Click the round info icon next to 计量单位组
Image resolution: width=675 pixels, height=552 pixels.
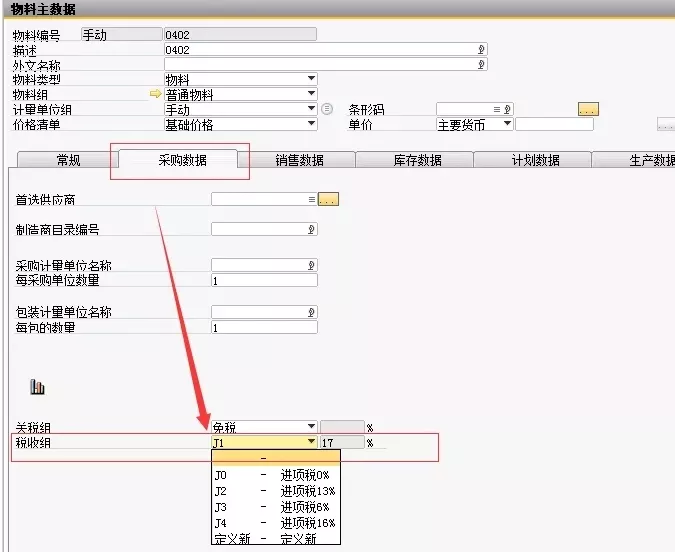(x=327, y=109)
